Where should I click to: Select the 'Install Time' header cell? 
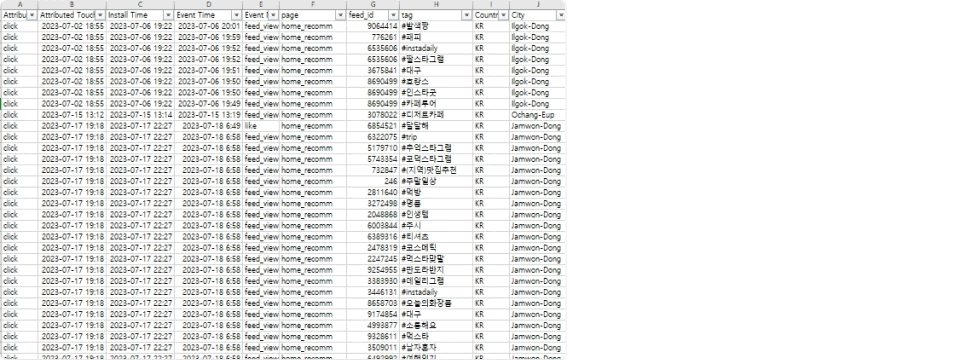pos(140,14)
